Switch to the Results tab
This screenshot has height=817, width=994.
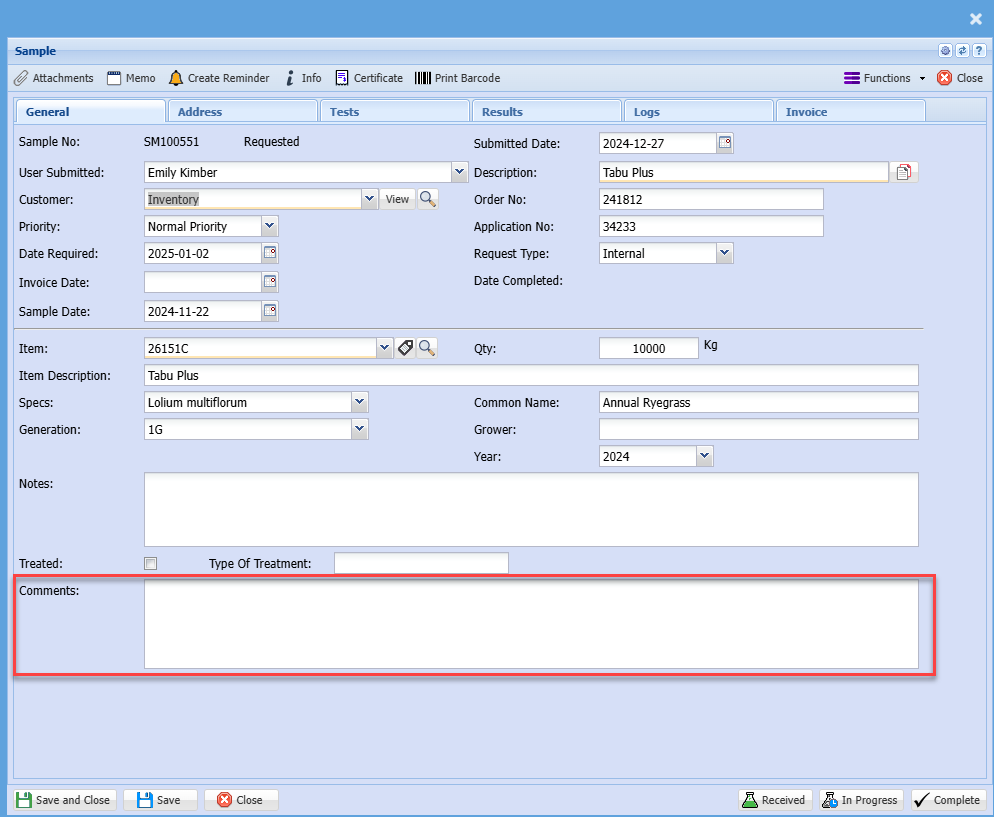[x=546, y=112]
